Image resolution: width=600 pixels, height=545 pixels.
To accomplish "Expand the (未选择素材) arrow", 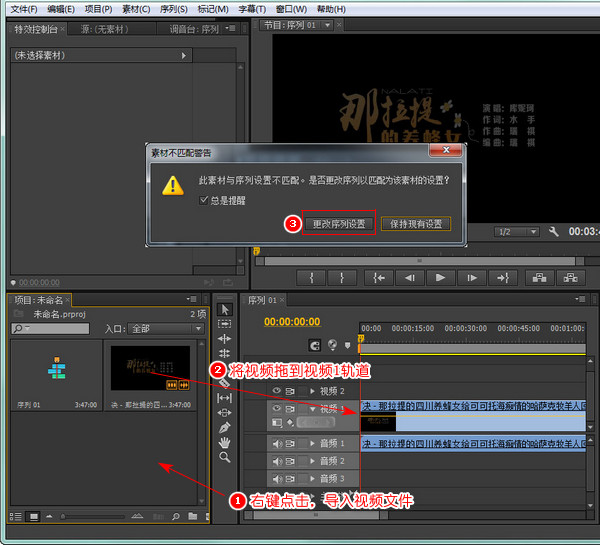I will click(x=184, y=55).
